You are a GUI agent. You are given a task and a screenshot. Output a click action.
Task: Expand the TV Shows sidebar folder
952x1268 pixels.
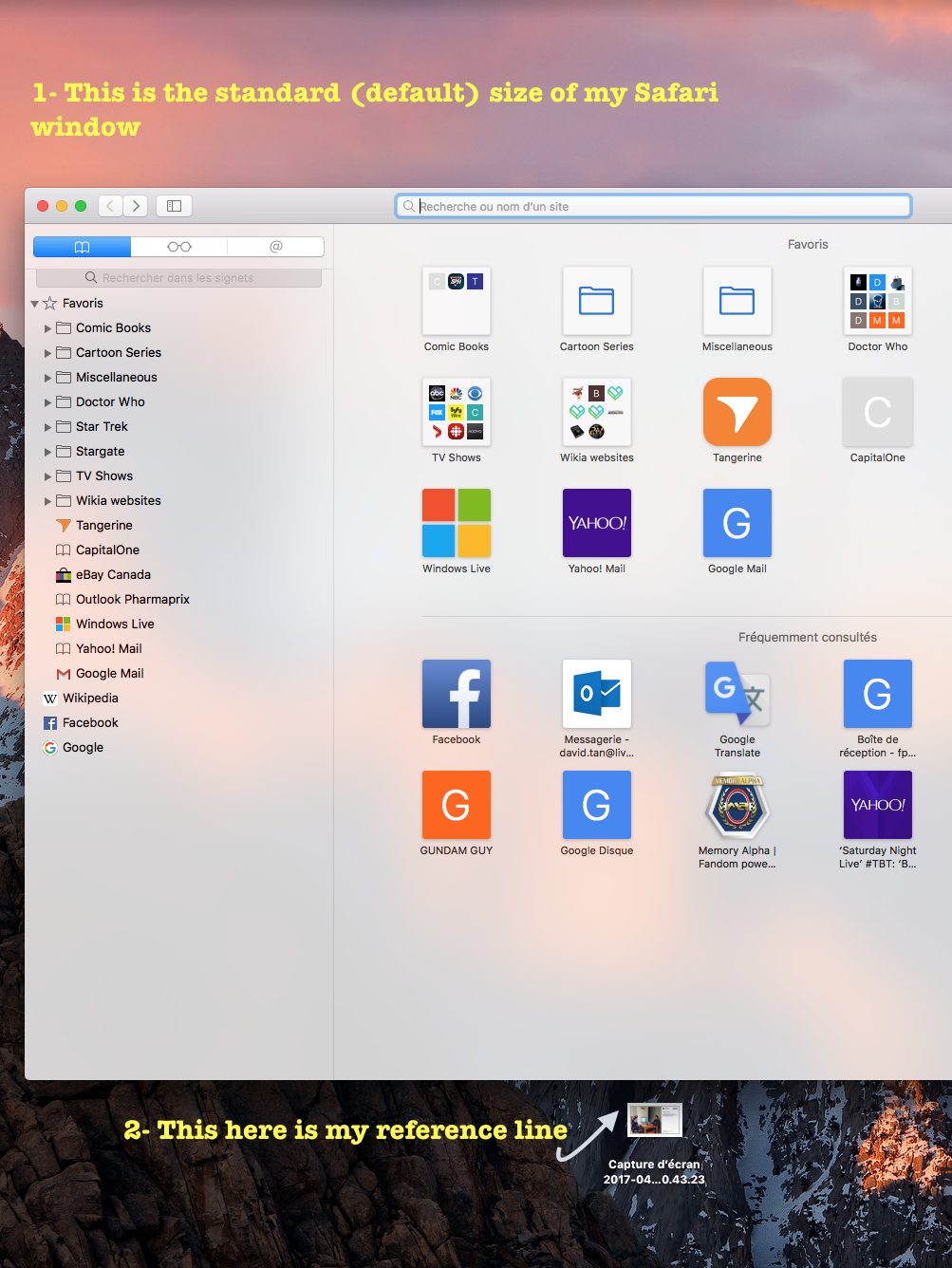coord(48,476)
